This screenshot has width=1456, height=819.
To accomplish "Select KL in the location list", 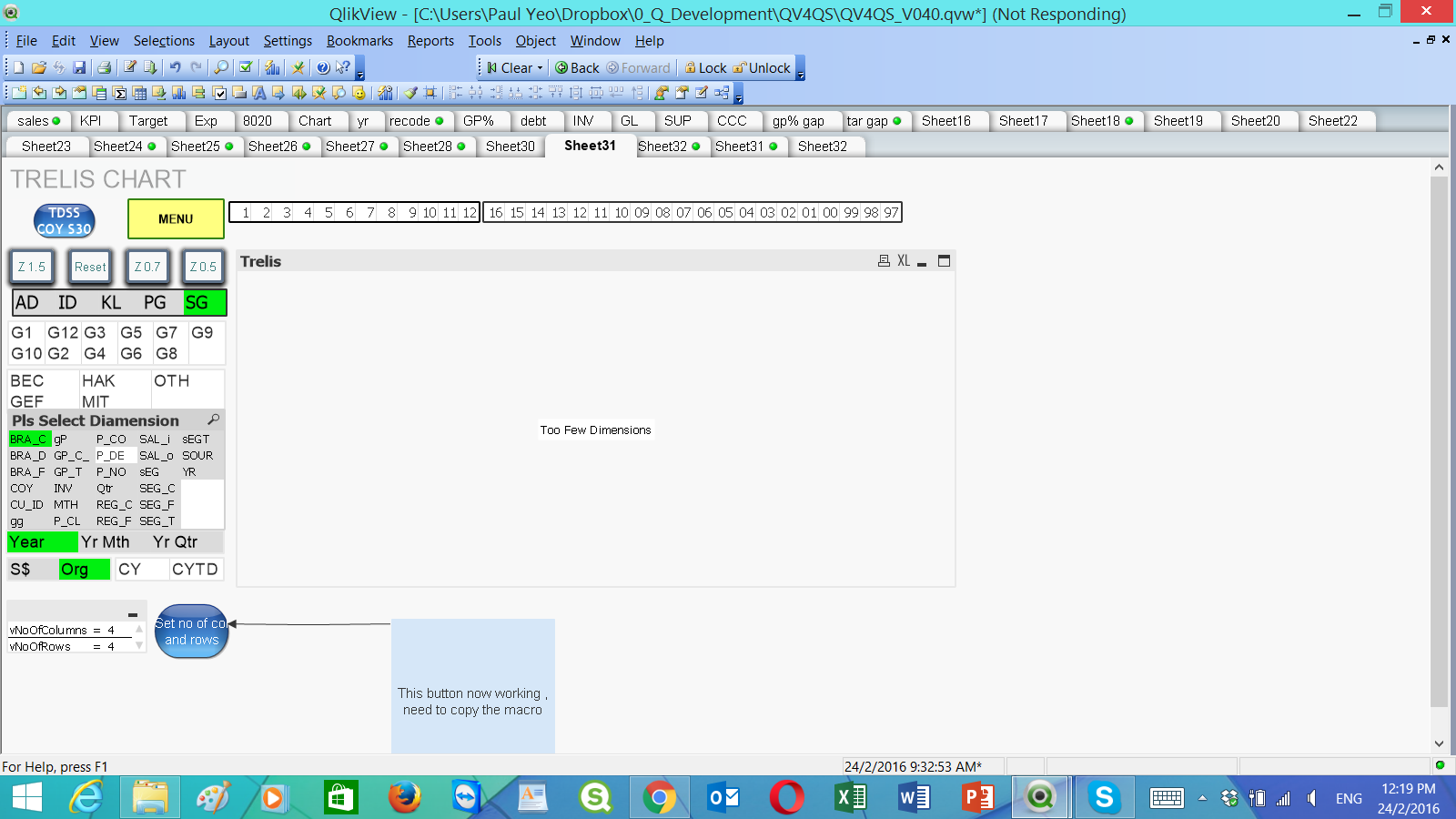I will click(111, 303).
